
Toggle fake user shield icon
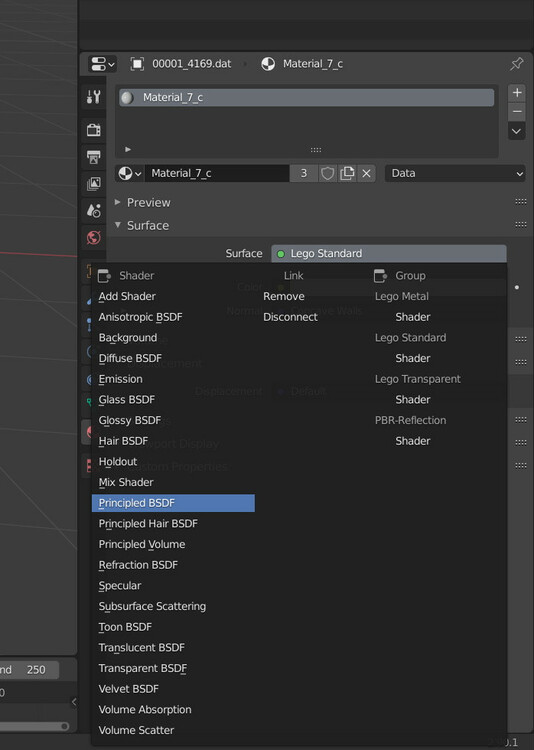(x=327, y=173)
